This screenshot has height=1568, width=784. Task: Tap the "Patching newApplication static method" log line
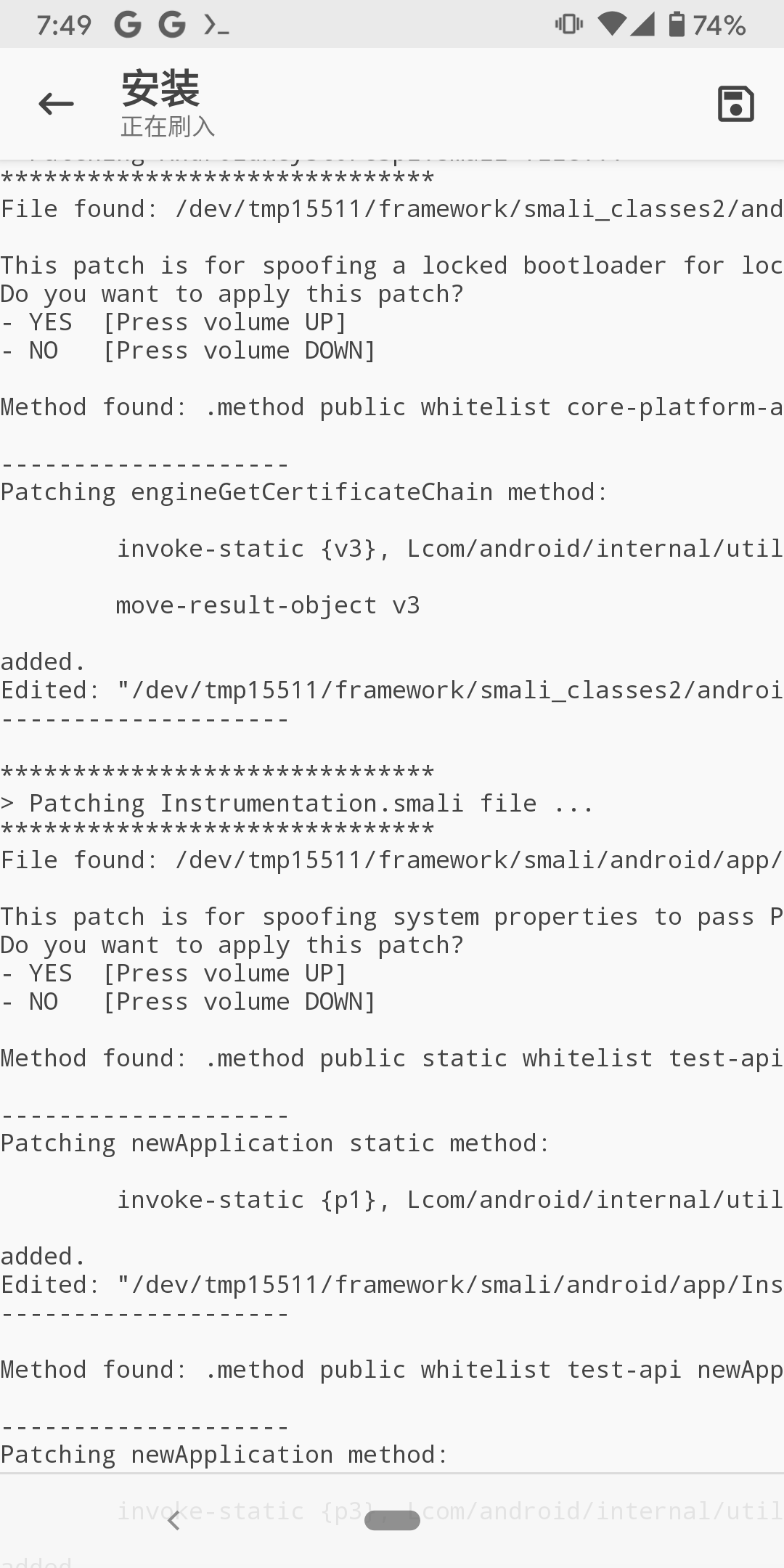pos(275,1143)
